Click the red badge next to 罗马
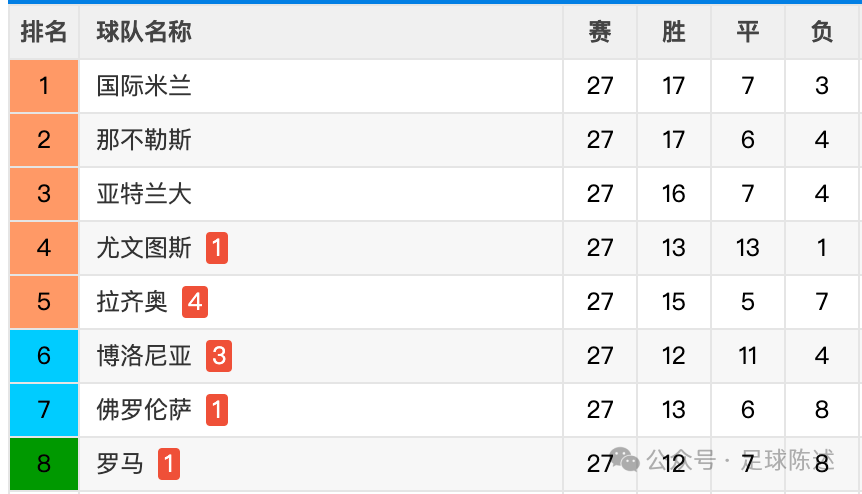Viewport: 862px width, 494px height. click(169, 464)
